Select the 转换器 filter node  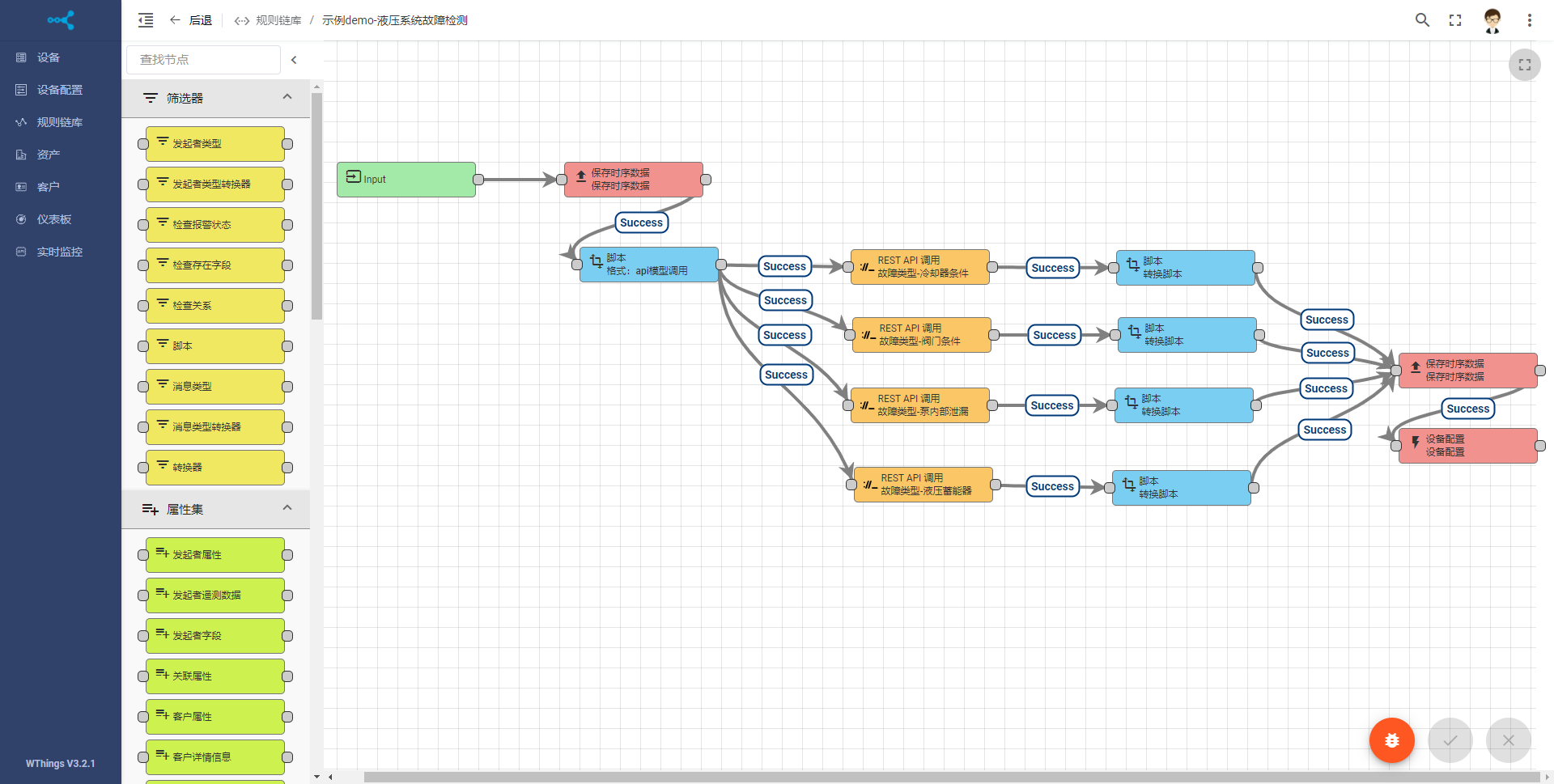click(x=215, y=468)
